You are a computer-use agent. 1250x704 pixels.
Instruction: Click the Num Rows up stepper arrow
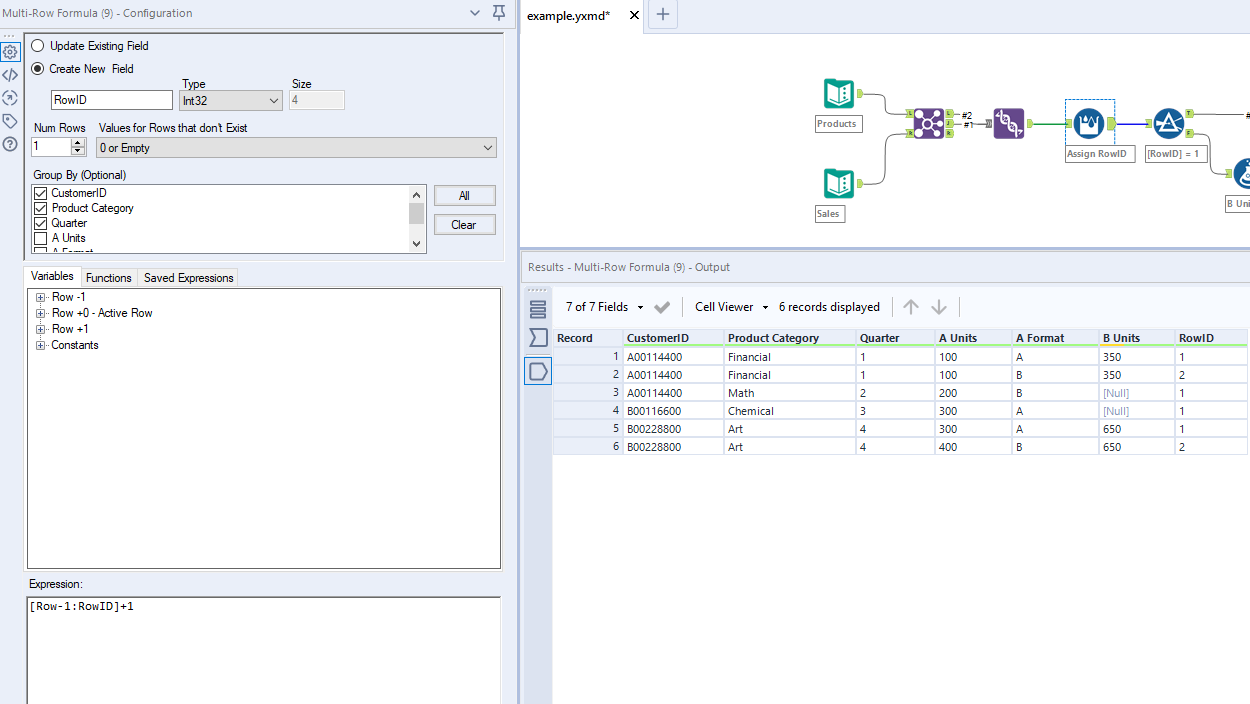(x=77, y=141)
